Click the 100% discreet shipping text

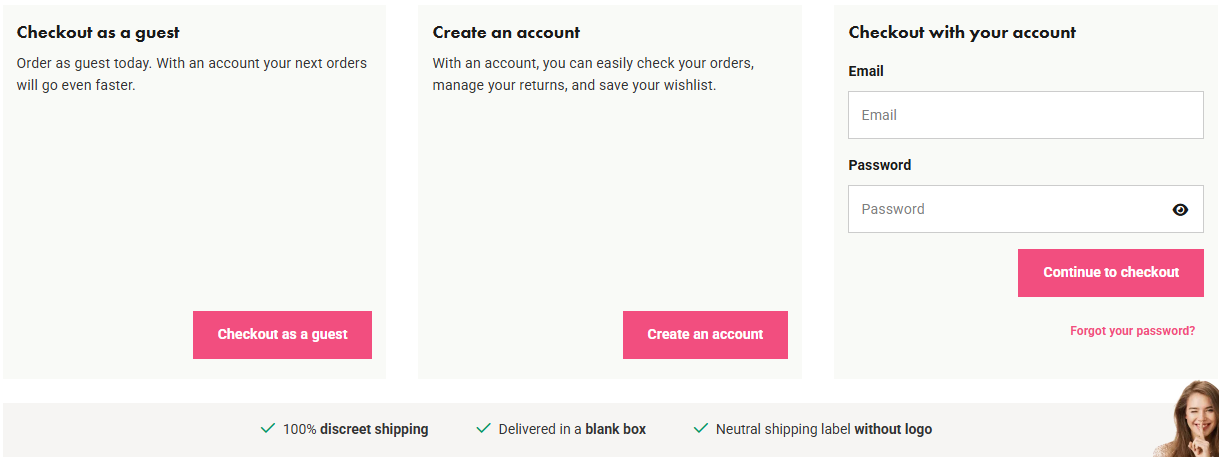click(x=355, y=429)
